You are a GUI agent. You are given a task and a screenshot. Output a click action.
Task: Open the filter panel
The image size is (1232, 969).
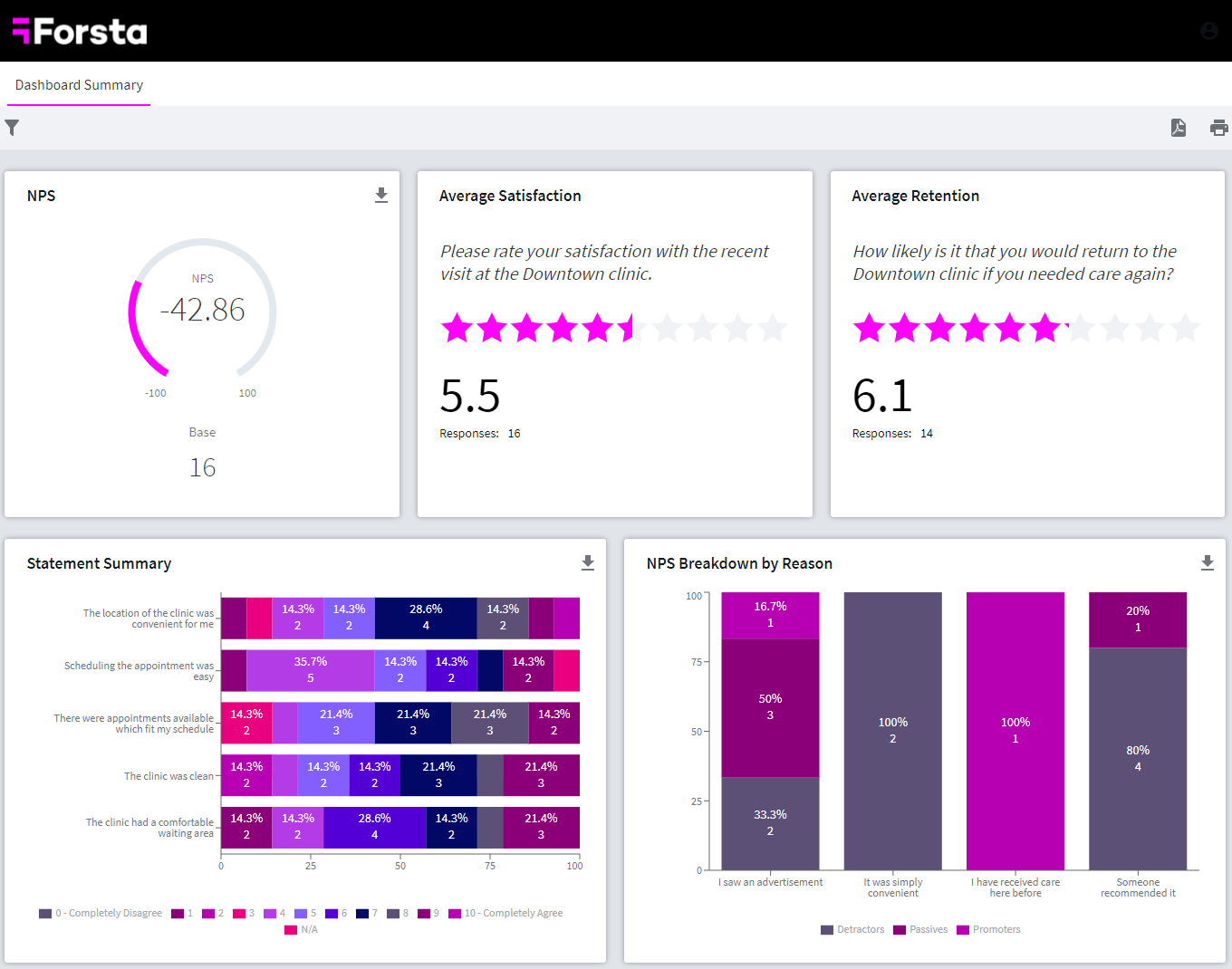pos(13,128)
